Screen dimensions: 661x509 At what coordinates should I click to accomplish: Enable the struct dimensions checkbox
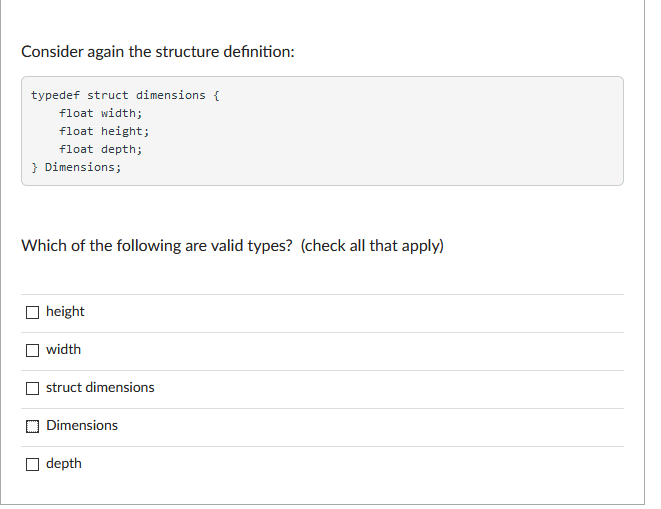click(32, 388)
